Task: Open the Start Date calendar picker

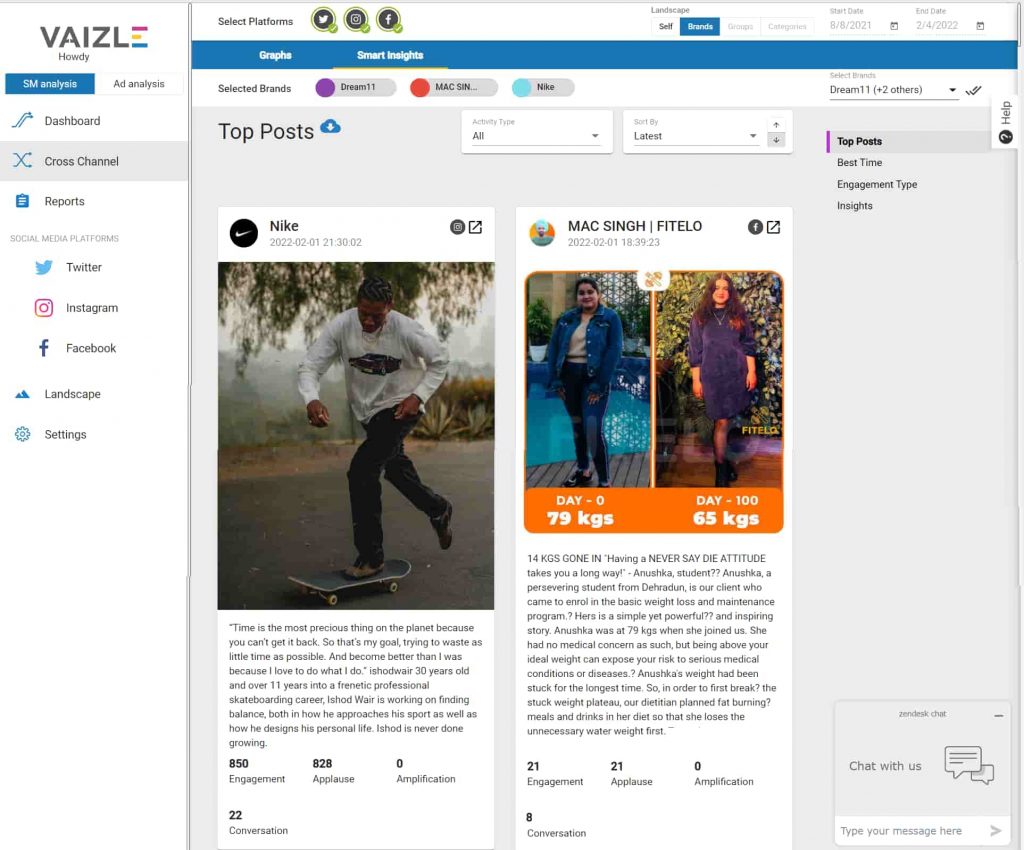Action: [x=894, y=25]
